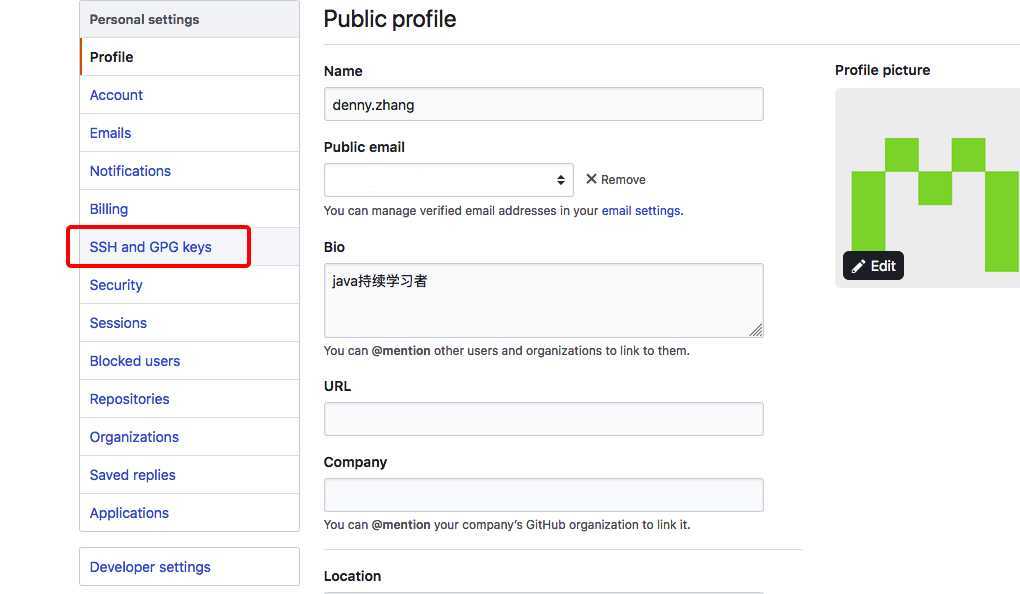Image resolution: width=1020 pixels, height=594 pixels.
Task: Click the green identicon profile picture
Action: pos(928,188)
